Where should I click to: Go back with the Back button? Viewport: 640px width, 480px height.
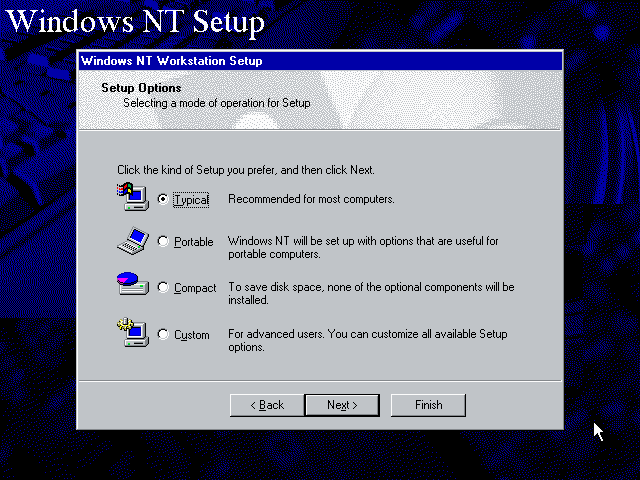264,405
